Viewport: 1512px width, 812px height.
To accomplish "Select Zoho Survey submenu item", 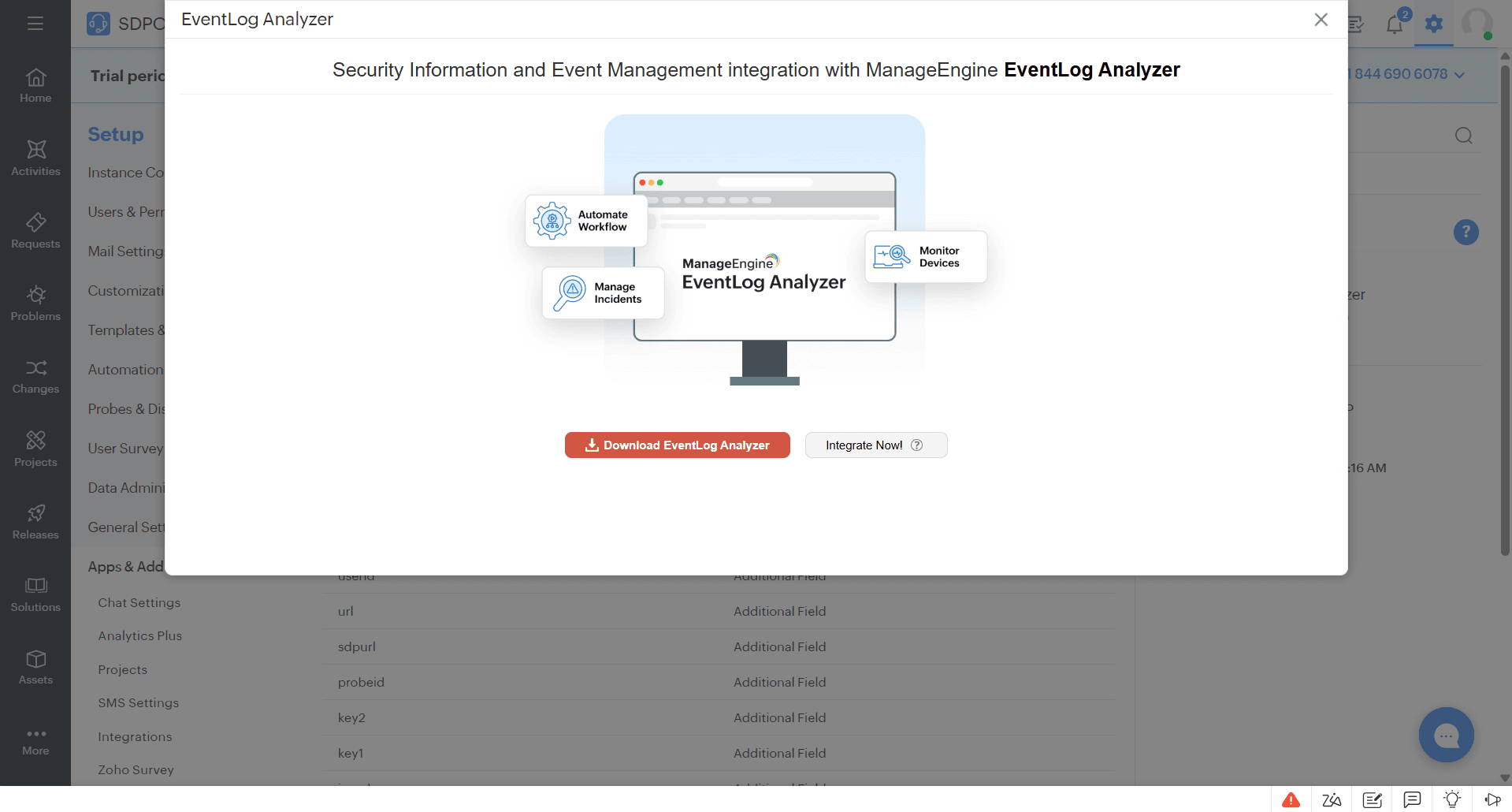I will click(x=136, y=769).
